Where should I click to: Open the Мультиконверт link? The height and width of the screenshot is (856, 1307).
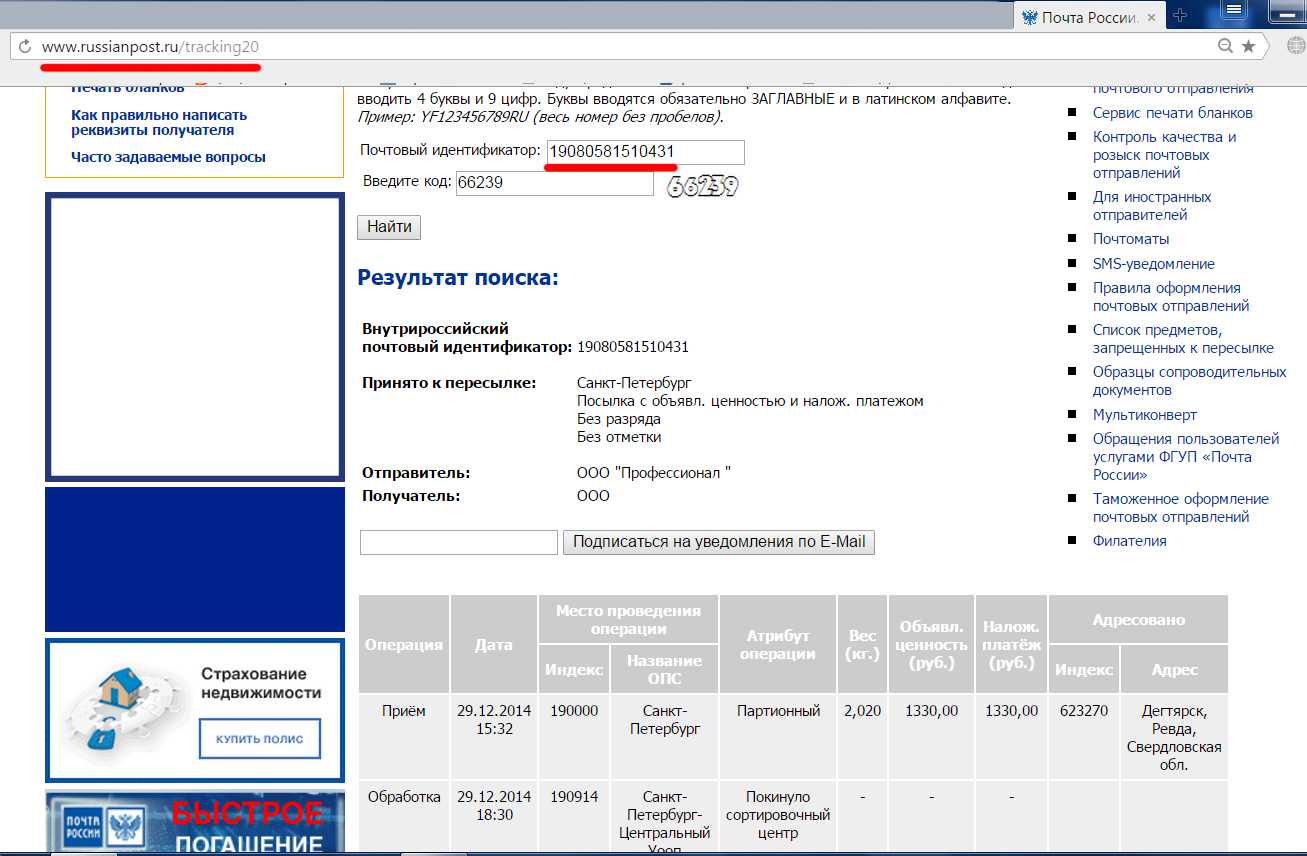tap(1145, 415)
